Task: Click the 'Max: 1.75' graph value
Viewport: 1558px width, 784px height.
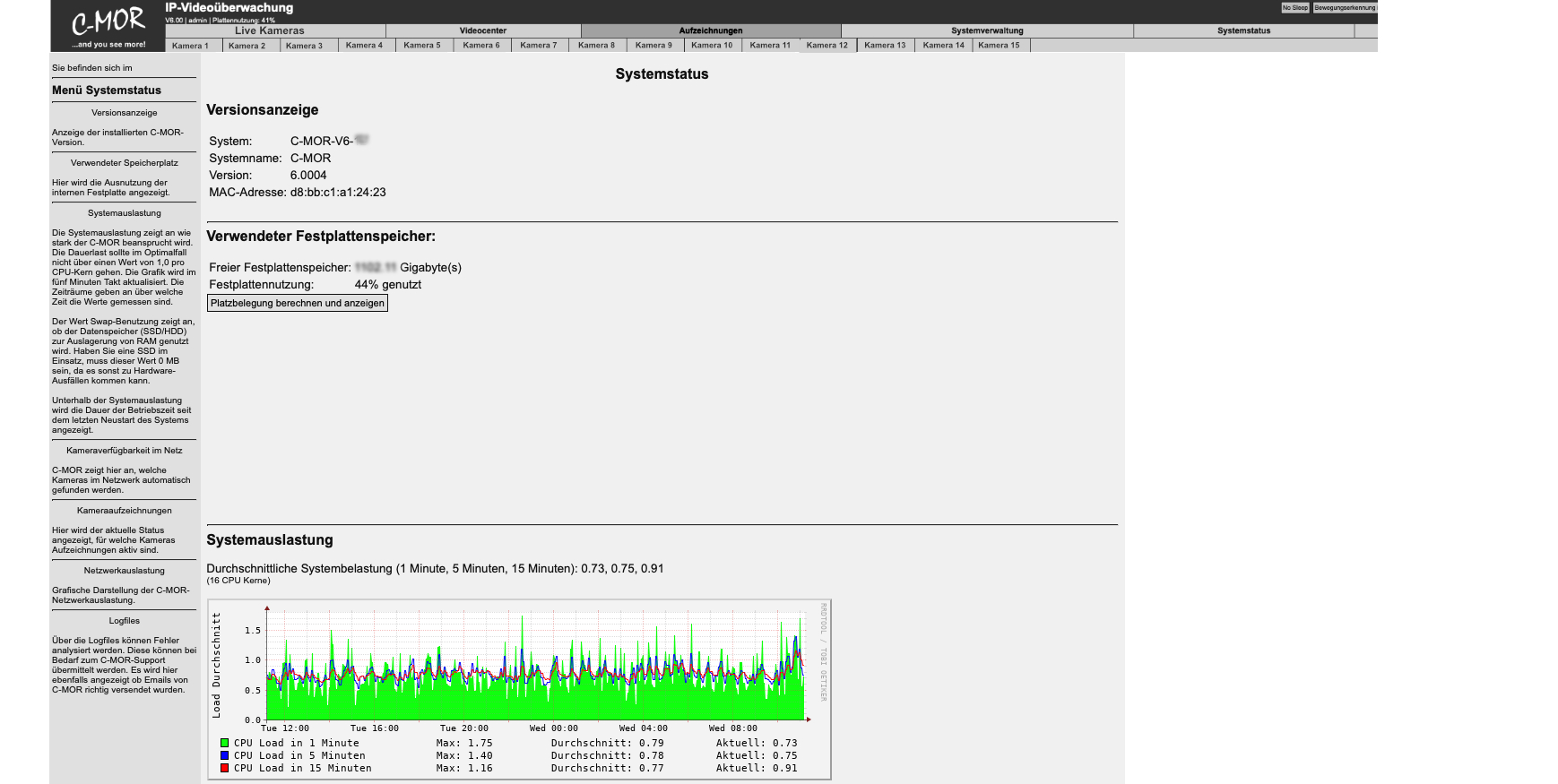Action: (x=464, y=743)
